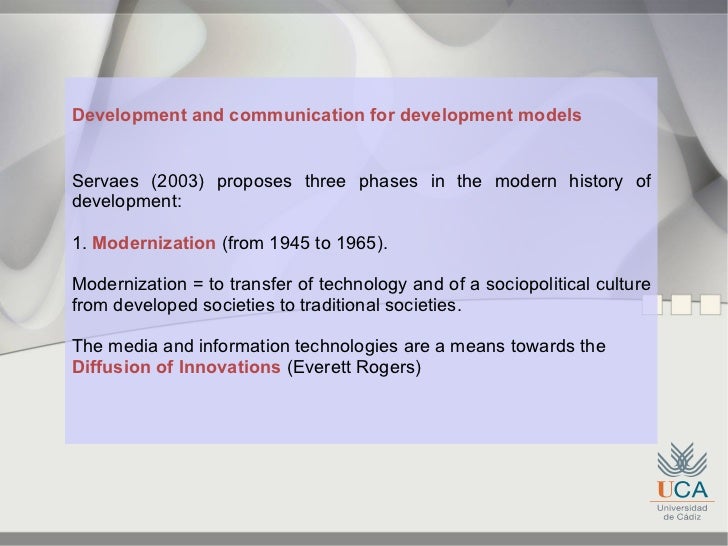Click the word 'development:' ending the first paragraph
The image size is (728, 546).
[127, 202]
